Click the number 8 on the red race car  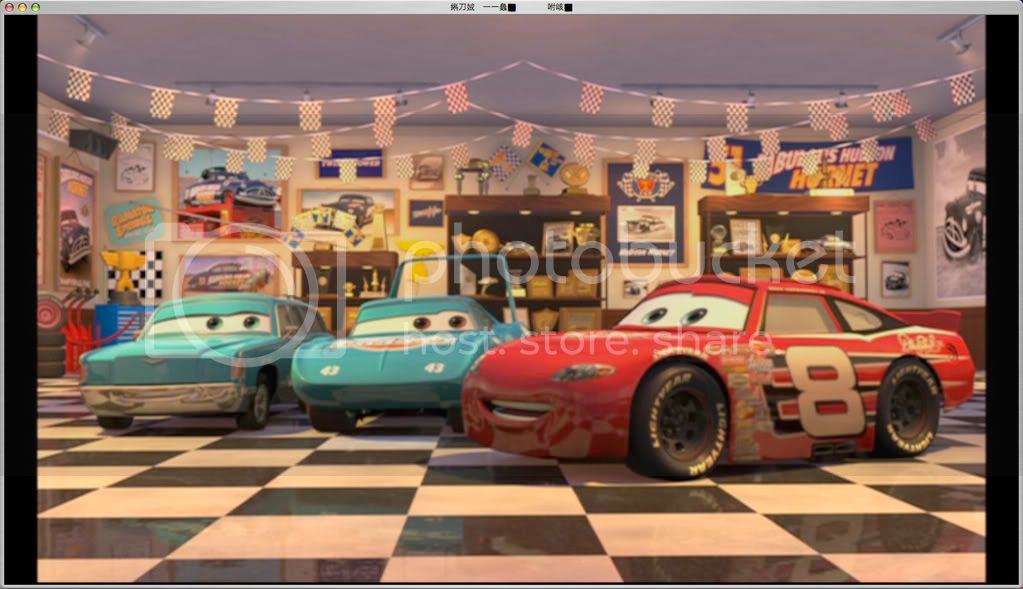pos(825,390)
